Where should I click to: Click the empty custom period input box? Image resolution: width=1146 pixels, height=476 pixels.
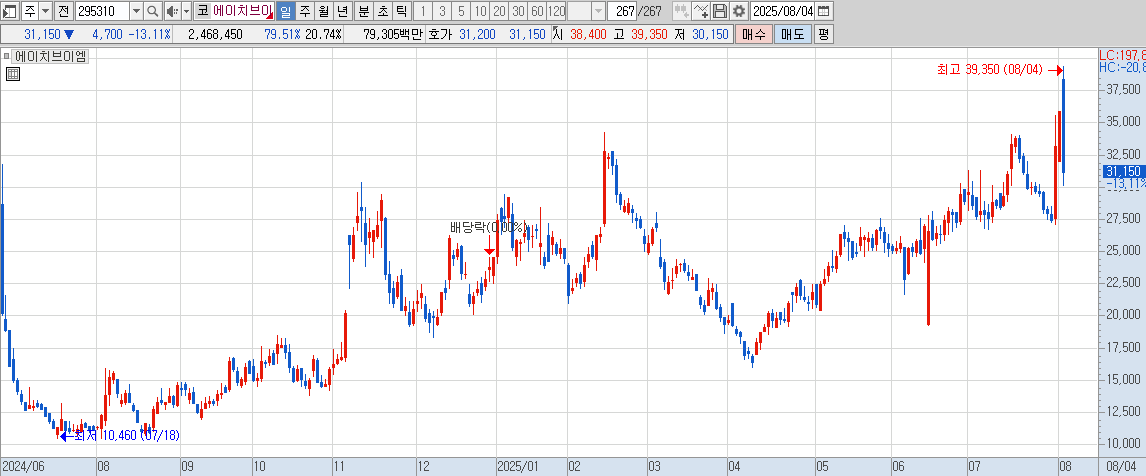click(x=579, y=11)
